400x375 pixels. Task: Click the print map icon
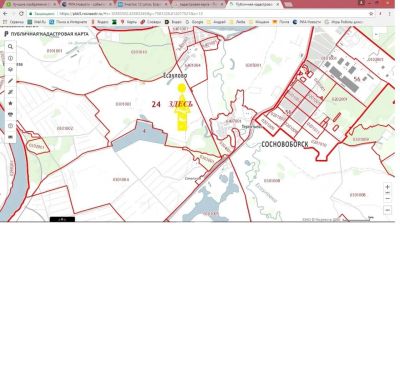tap(10, 115)
